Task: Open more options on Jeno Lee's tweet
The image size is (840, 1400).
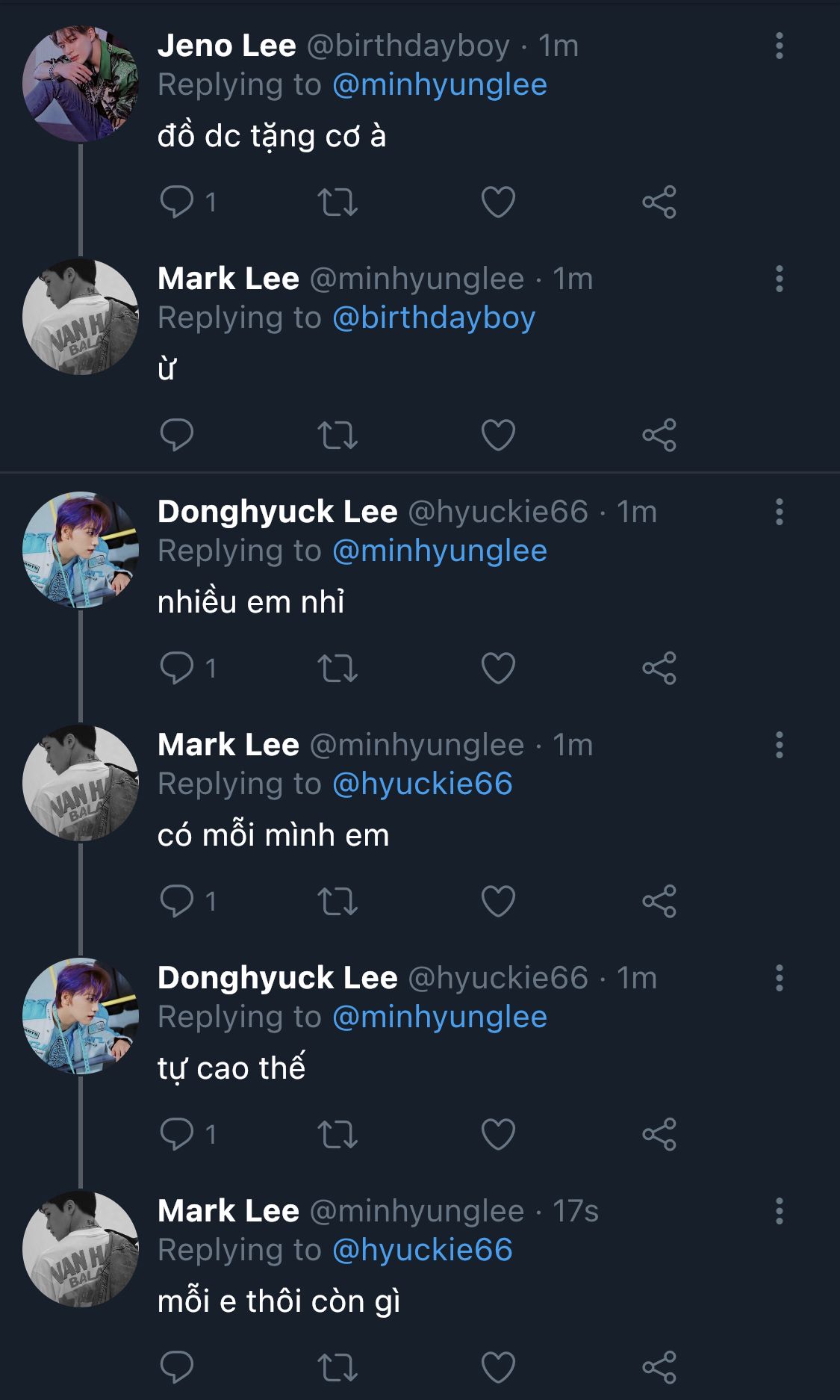Action: tap(779, 46)
